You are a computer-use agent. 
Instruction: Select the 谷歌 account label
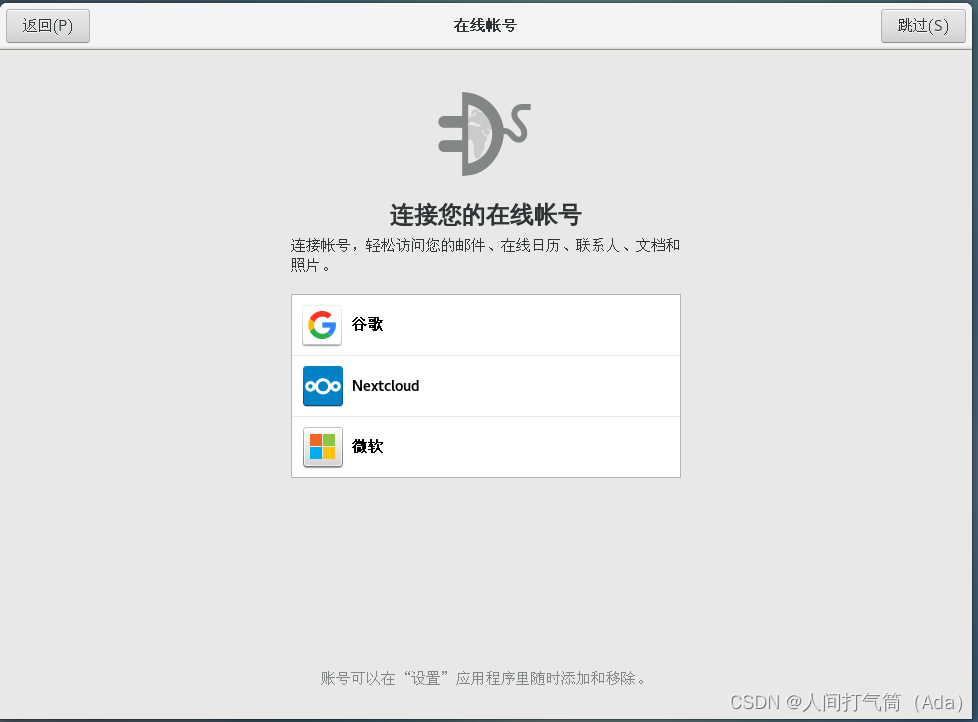pos(367,324)
